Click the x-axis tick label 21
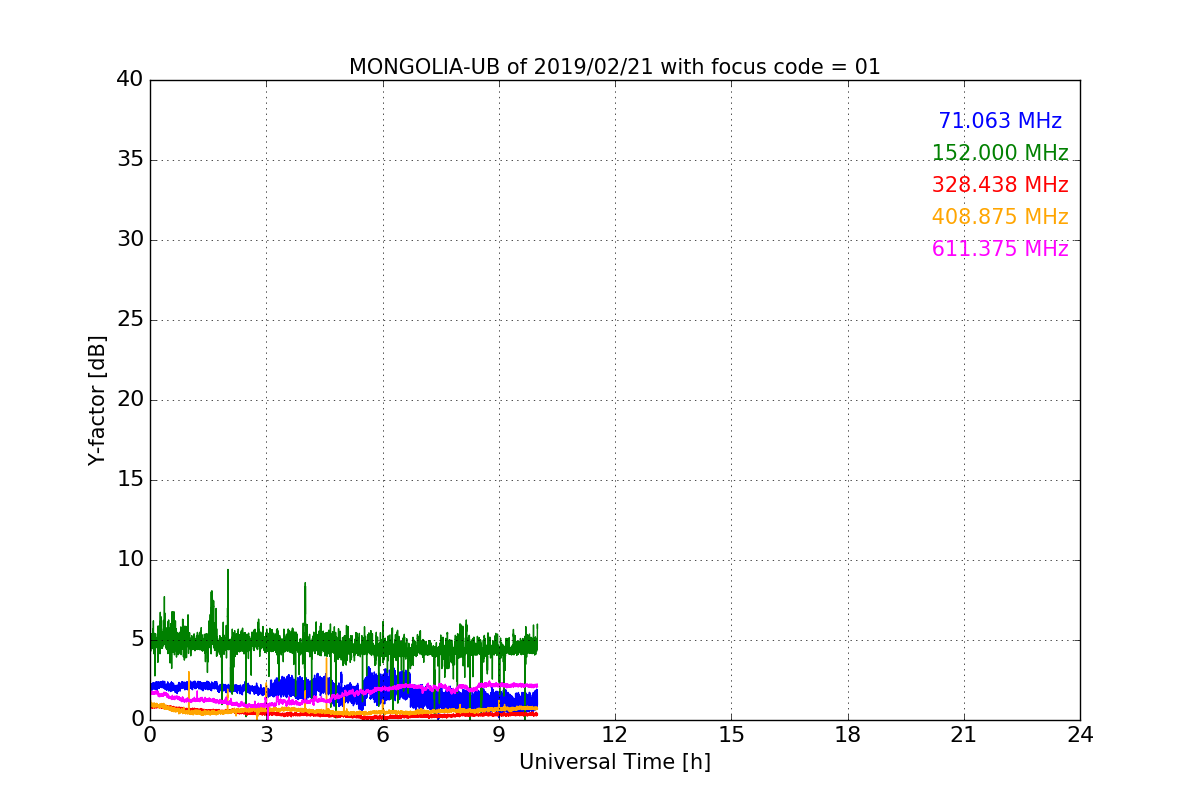The height and width of the screenshot is (800, 1200). tap(964, 735)
